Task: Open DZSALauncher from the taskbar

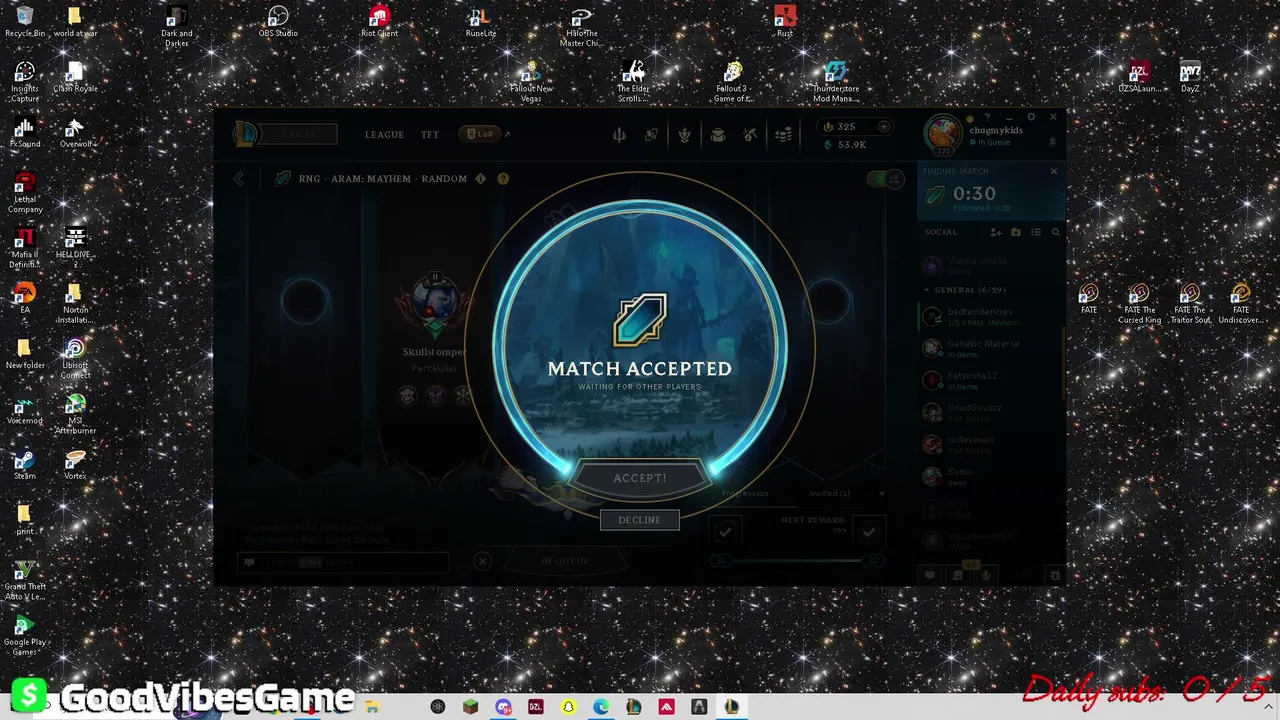Action: 535,707
